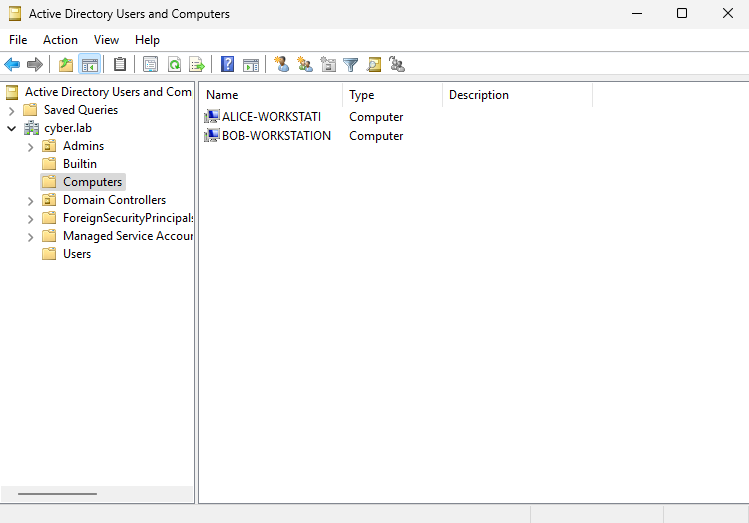Image resolution: width=749 pixels, height=523 pixels.
Task: Click the Up one level folder icon
Action: [66, 65]
